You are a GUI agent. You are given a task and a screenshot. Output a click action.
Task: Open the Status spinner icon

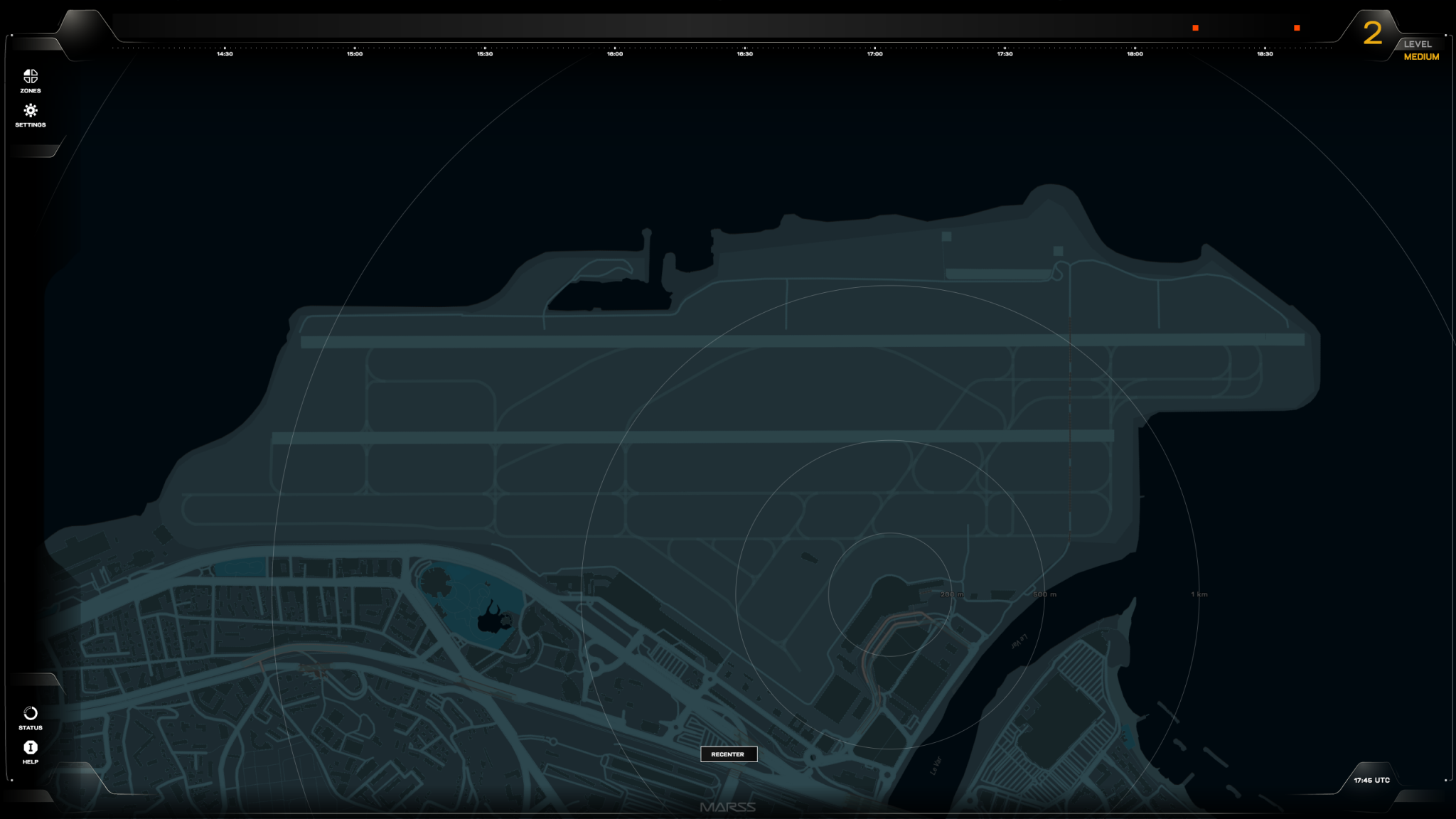click(31, 713)
